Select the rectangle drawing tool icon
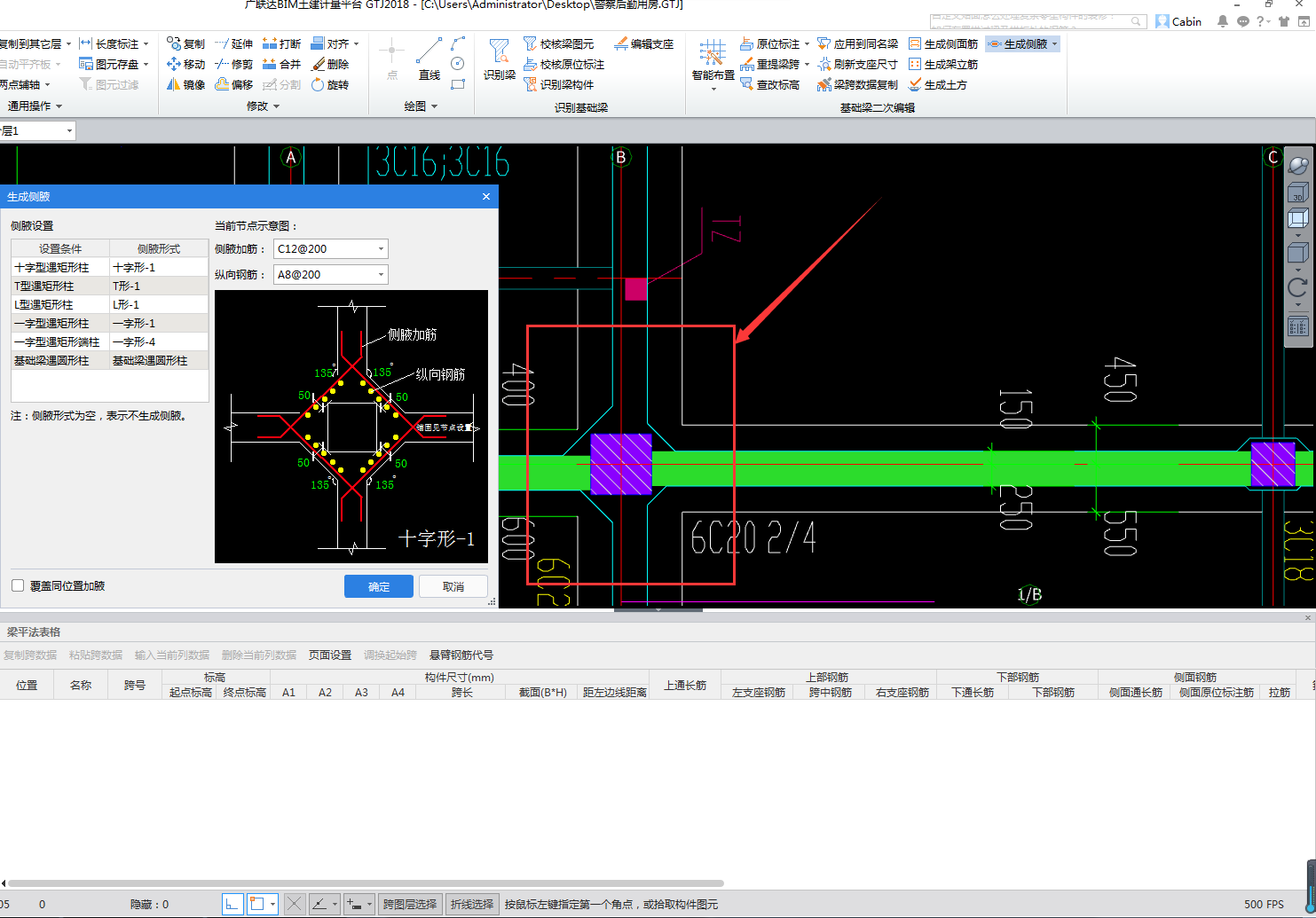Viewport: 1316px width, 918px height. [458, 84]
